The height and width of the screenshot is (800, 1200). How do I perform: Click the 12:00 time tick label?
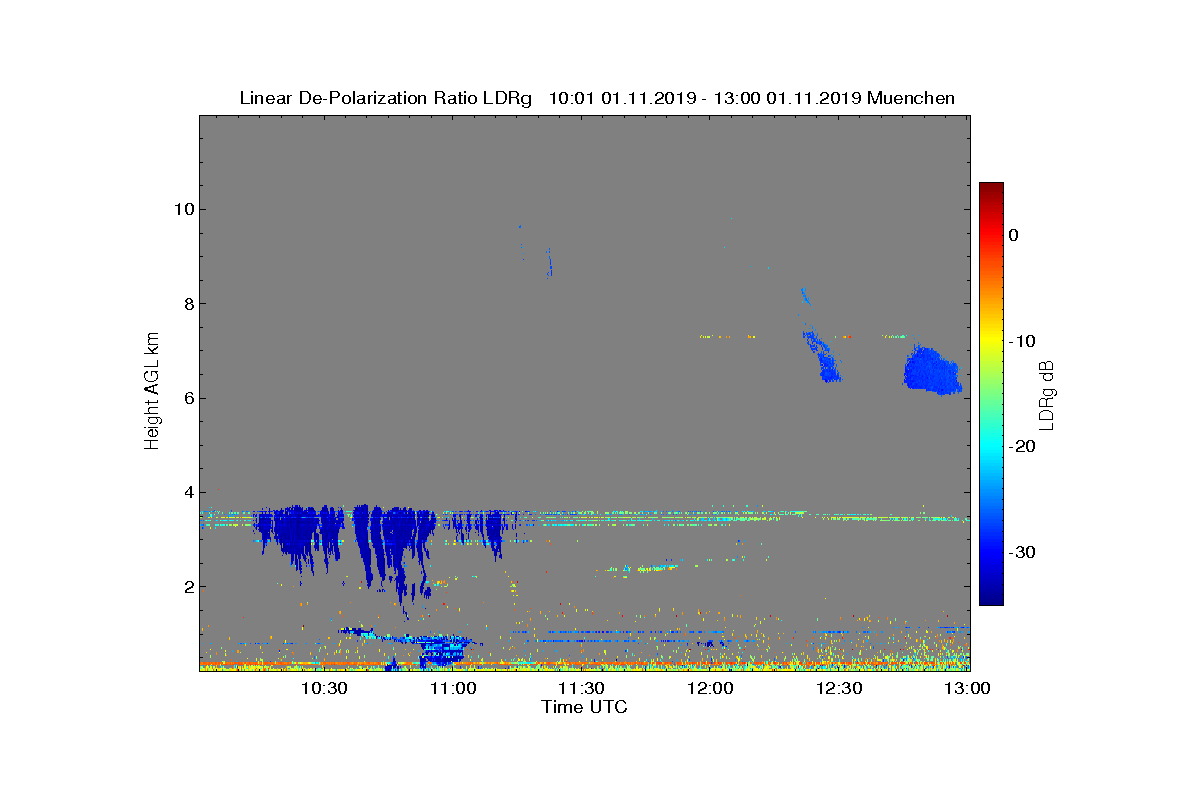point(710,688)
